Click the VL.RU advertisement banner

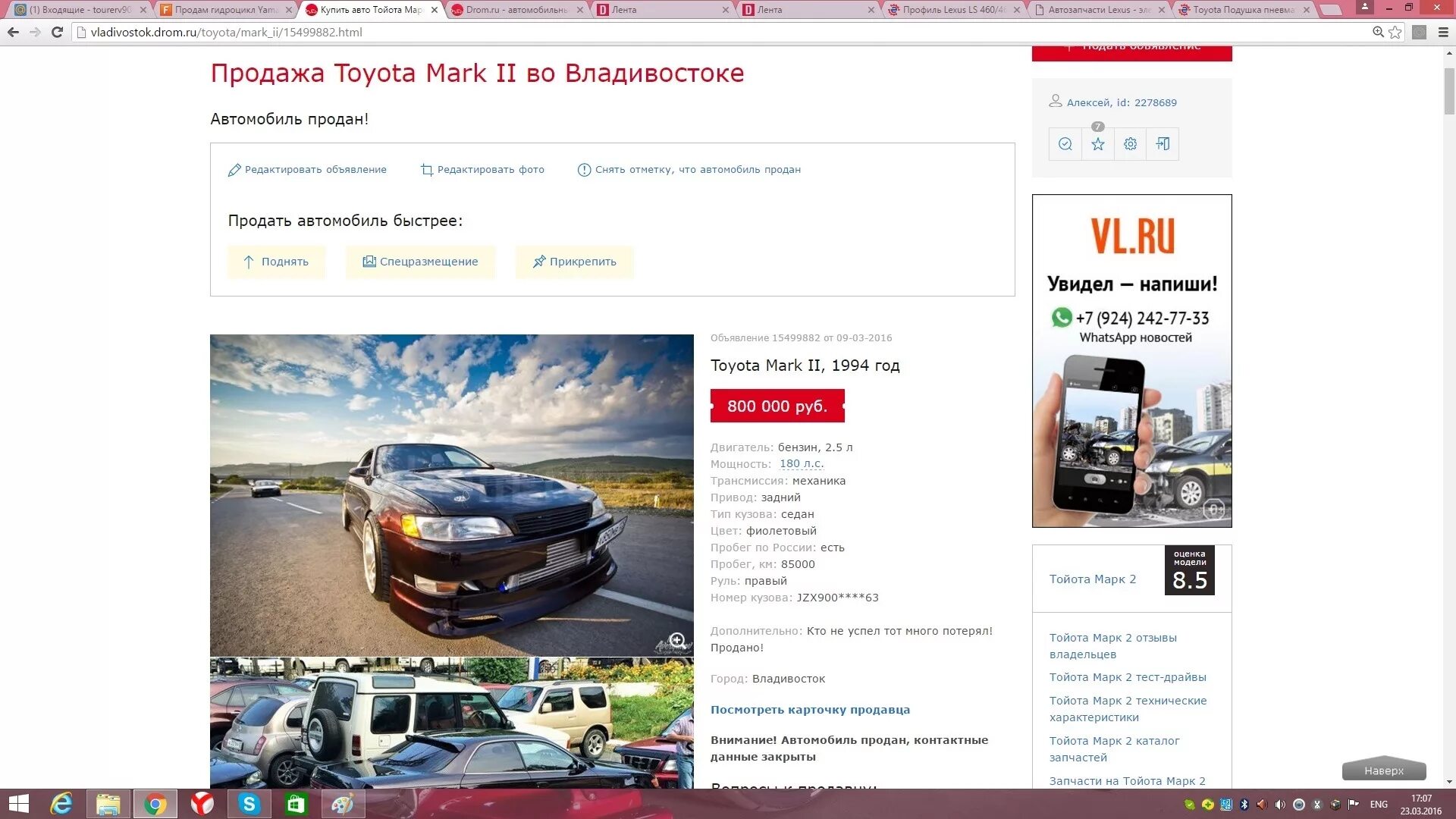tap(1131, 361)
